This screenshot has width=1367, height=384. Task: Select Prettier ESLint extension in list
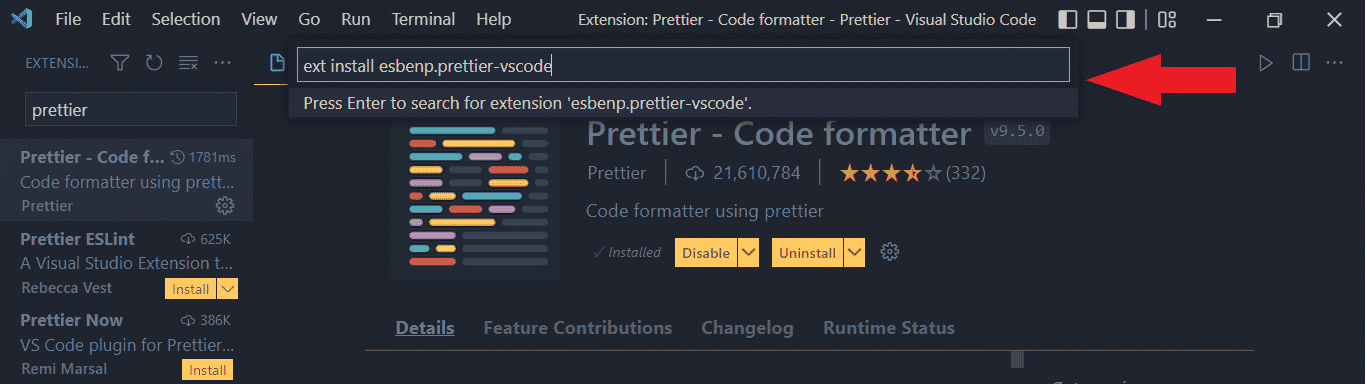click(x=127, y=262)
